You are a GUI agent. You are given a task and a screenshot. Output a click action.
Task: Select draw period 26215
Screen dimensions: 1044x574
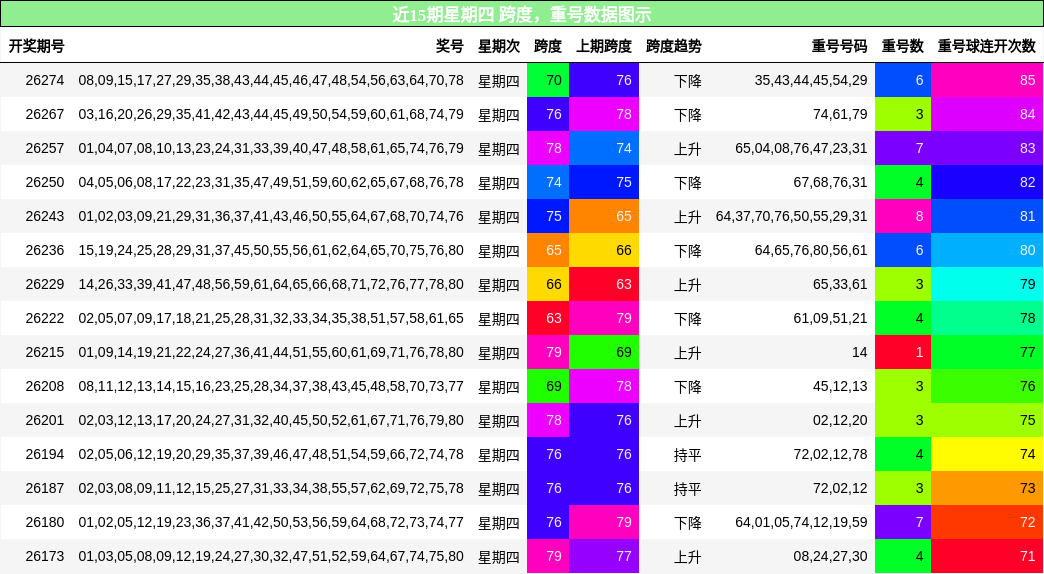click(x=45, y=352)
